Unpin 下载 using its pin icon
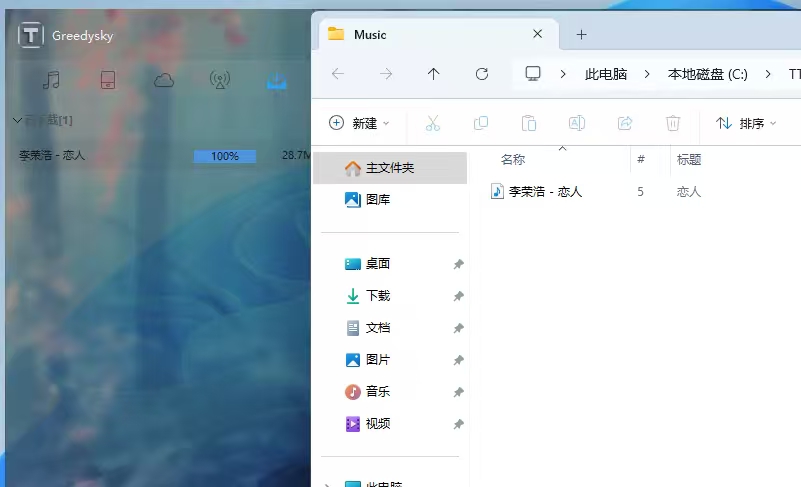The height and width of the screenshot is (487, 801). pos(458,296)
